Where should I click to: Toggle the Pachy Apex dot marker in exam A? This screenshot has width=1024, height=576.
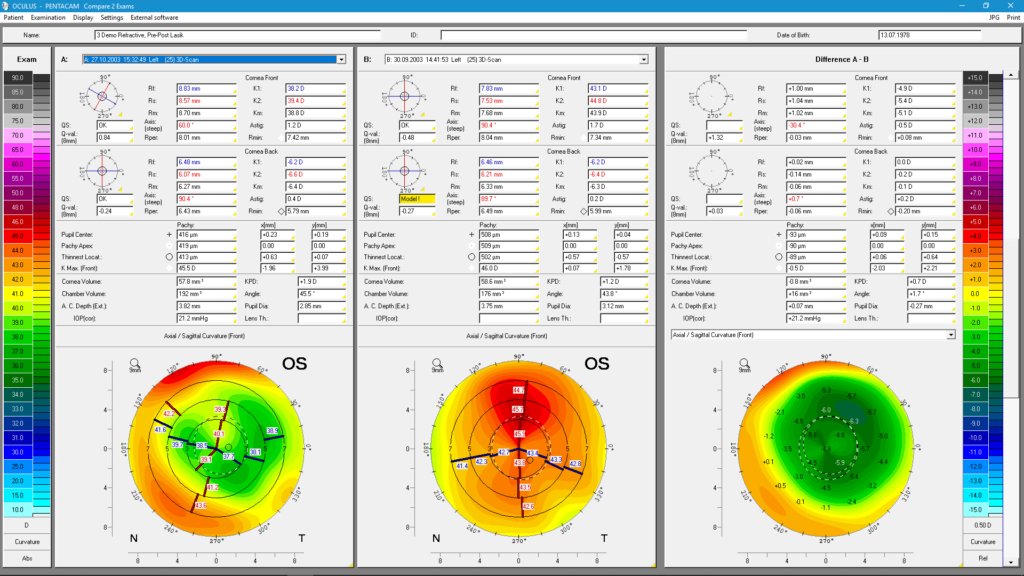coord(168,246)
